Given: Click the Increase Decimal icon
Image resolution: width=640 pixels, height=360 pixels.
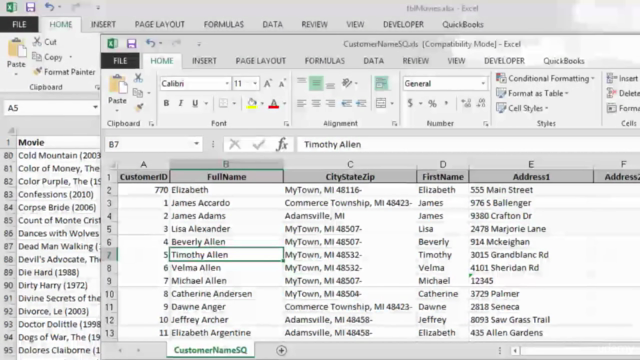Looking at the screenshot, I should coord(466,103).
